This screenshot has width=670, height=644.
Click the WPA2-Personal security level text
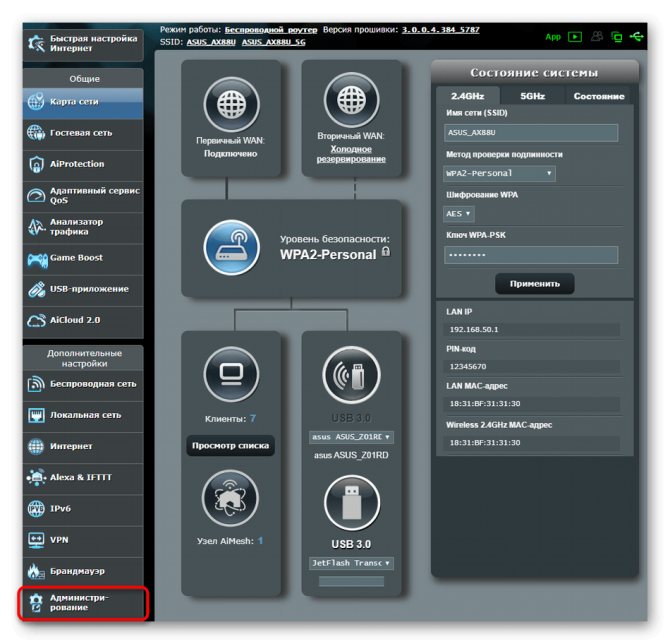coord(328,255)
